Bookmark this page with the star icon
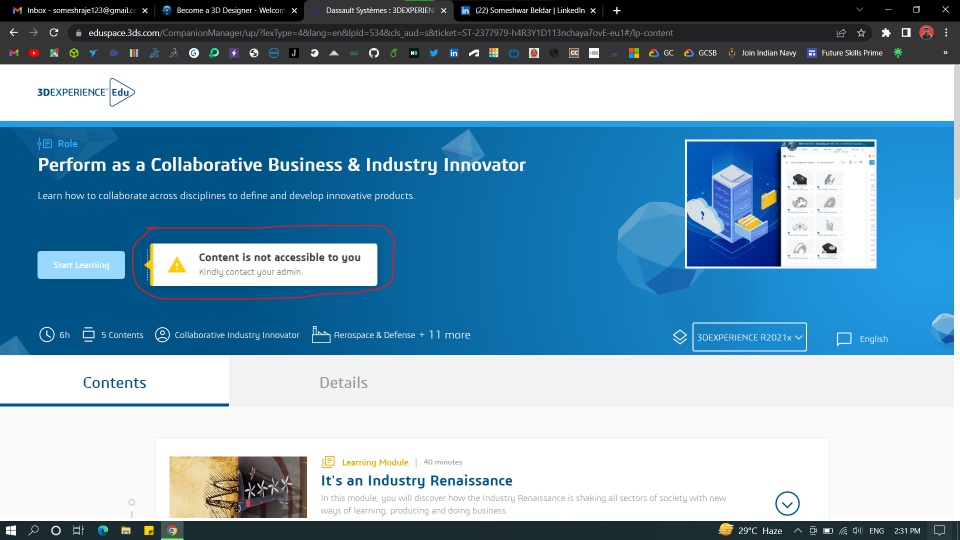 (x=861, y=32)
